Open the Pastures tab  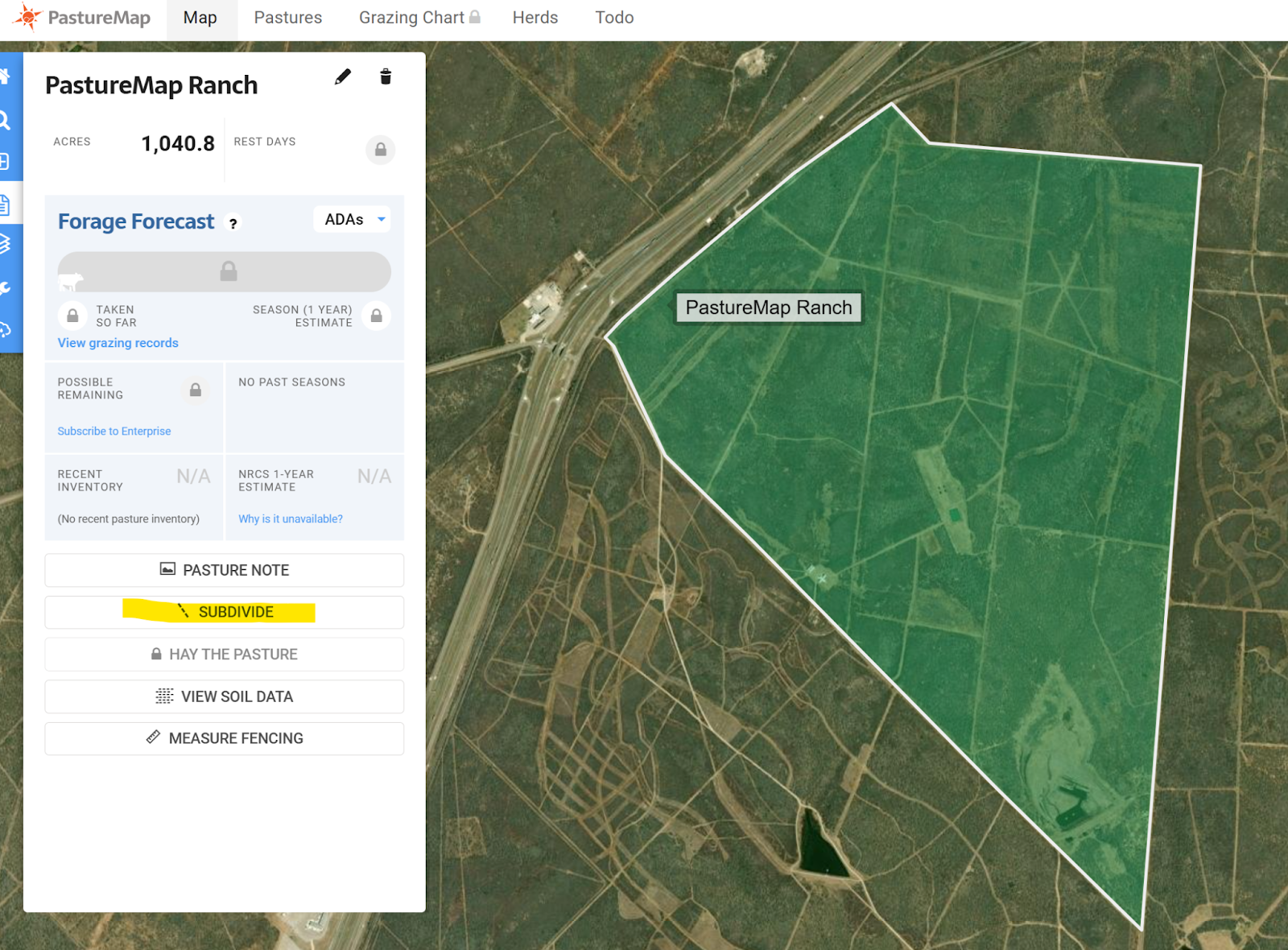(288, 18)
